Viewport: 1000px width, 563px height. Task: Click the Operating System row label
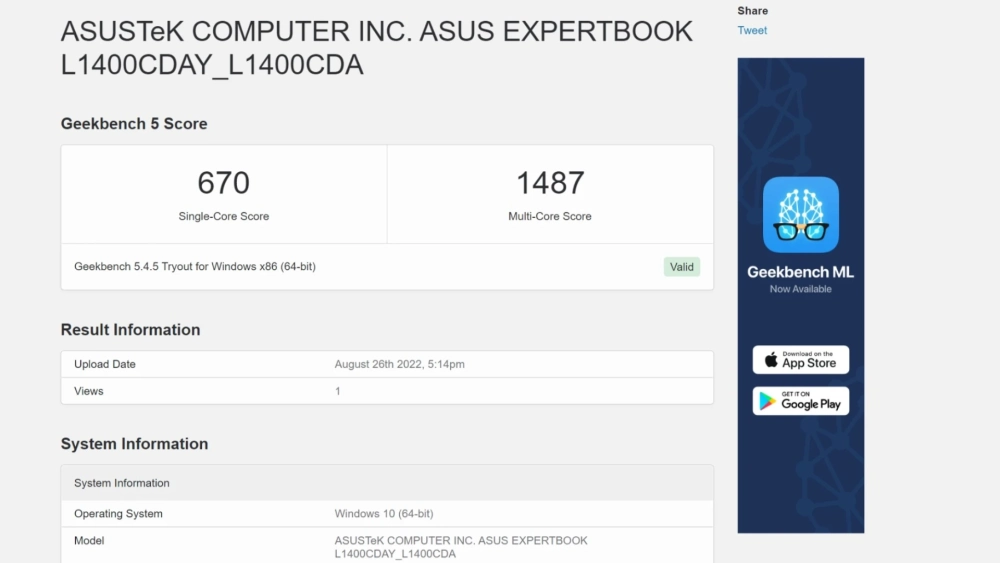[x=118, y=514]
